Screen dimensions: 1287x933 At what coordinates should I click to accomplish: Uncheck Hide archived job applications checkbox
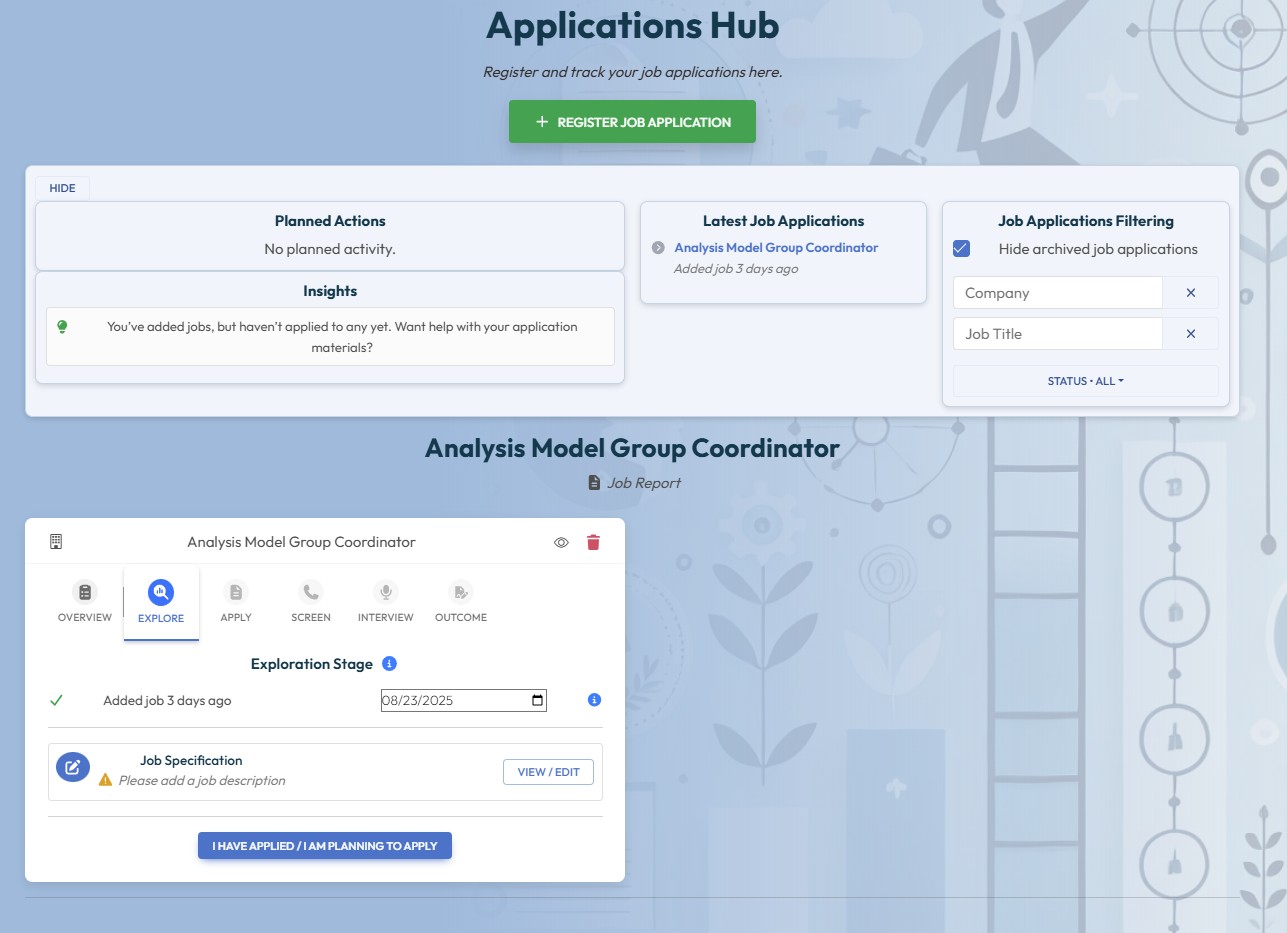[961, 249]
